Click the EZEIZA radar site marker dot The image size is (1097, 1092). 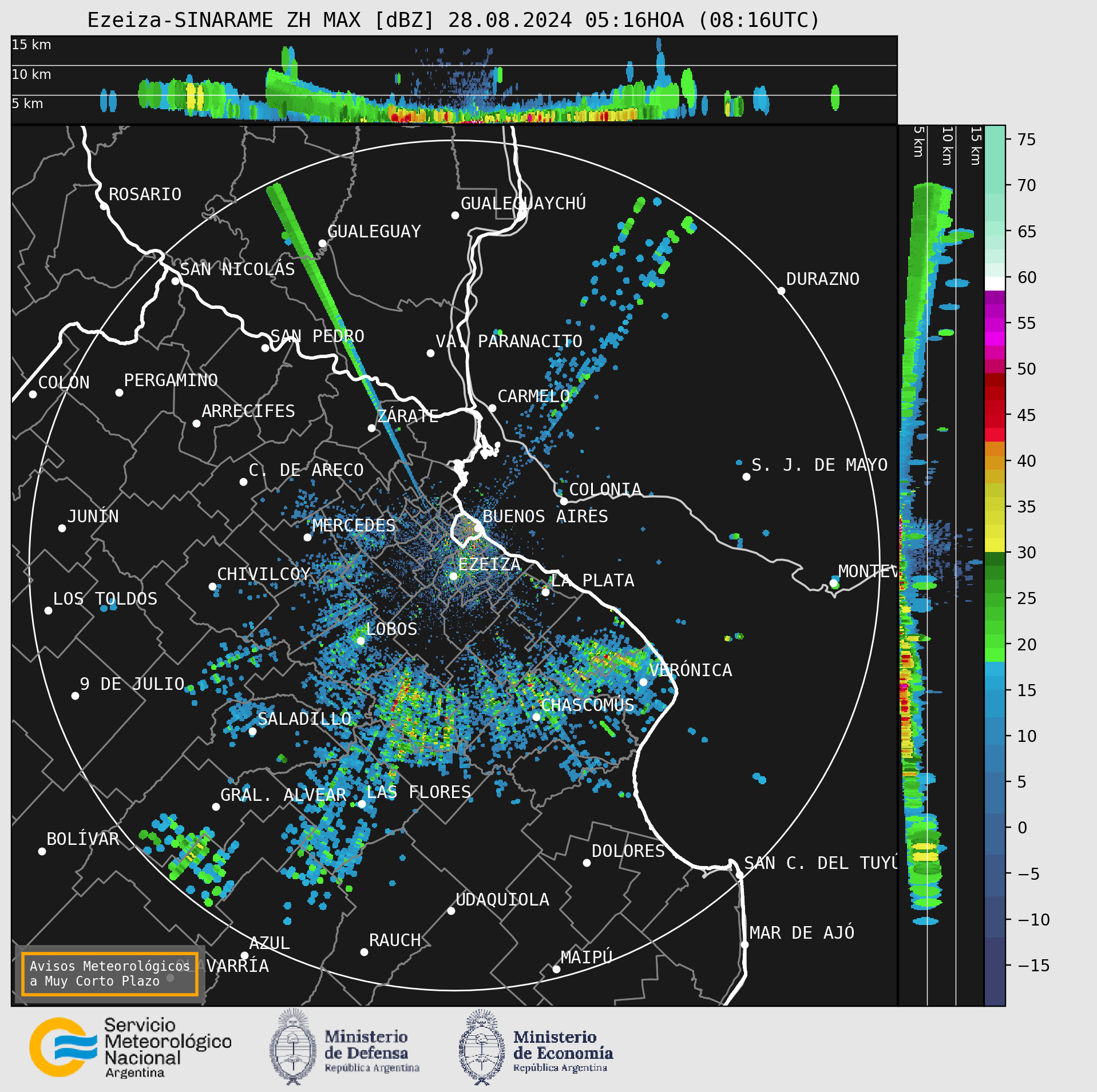(x=453, y=576)
